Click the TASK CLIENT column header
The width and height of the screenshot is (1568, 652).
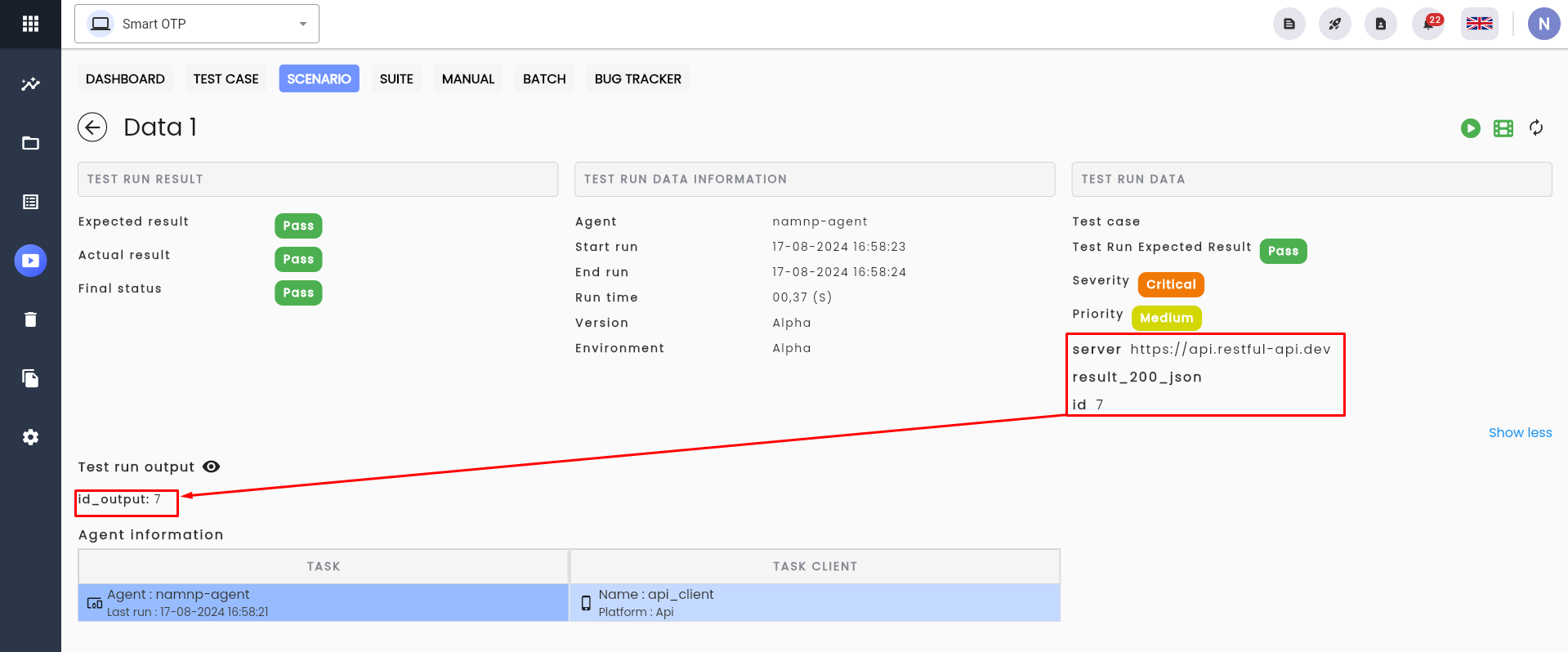(815, 566)
